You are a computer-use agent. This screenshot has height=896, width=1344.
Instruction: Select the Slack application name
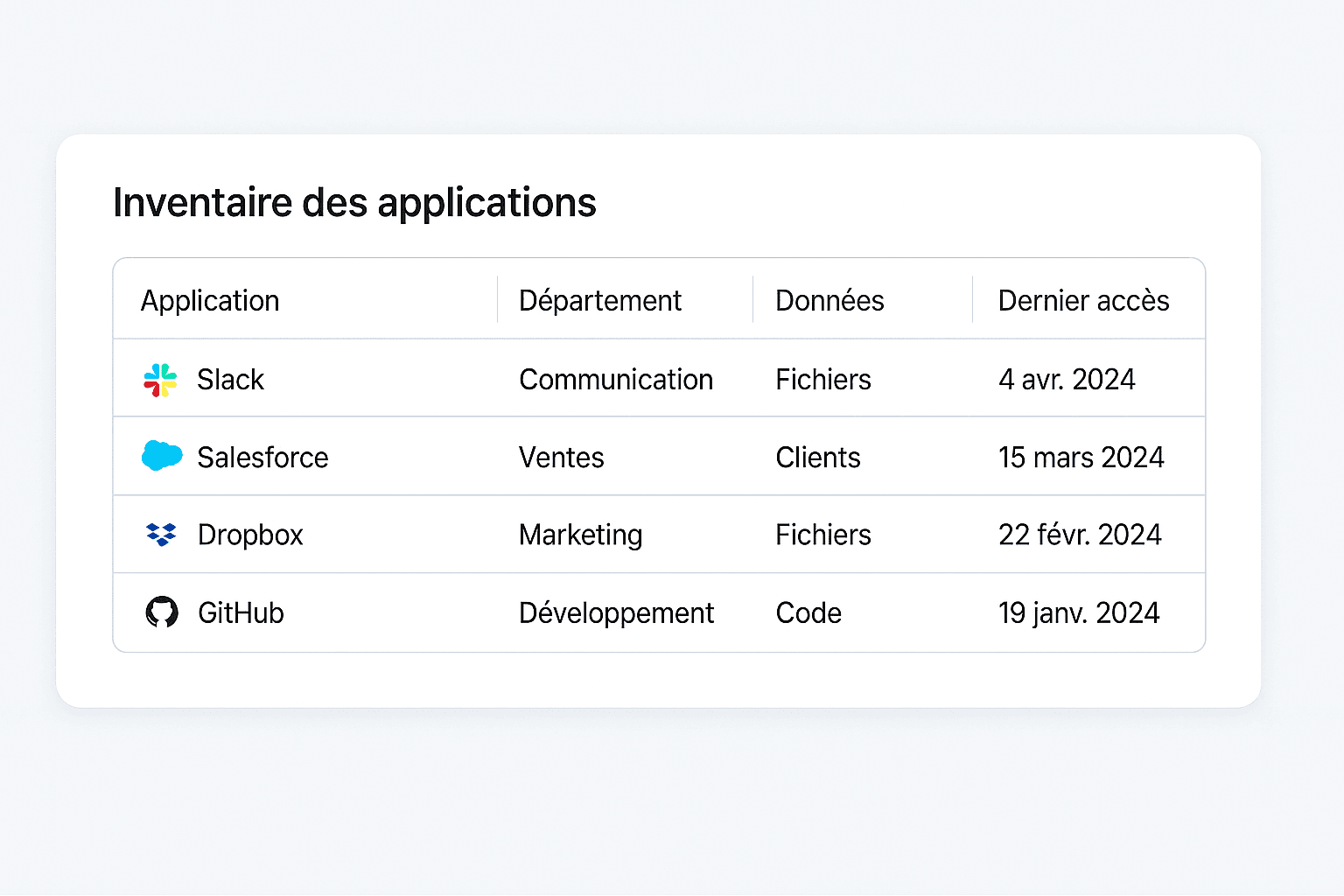coord(231,380)
